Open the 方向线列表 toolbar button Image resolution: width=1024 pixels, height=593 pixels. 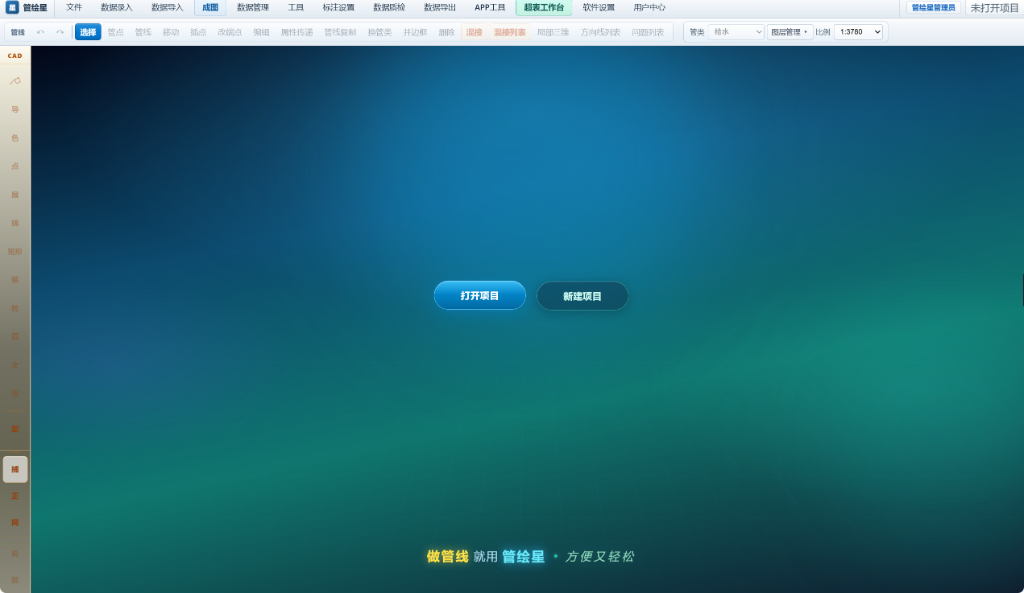[x=600, y=32]
